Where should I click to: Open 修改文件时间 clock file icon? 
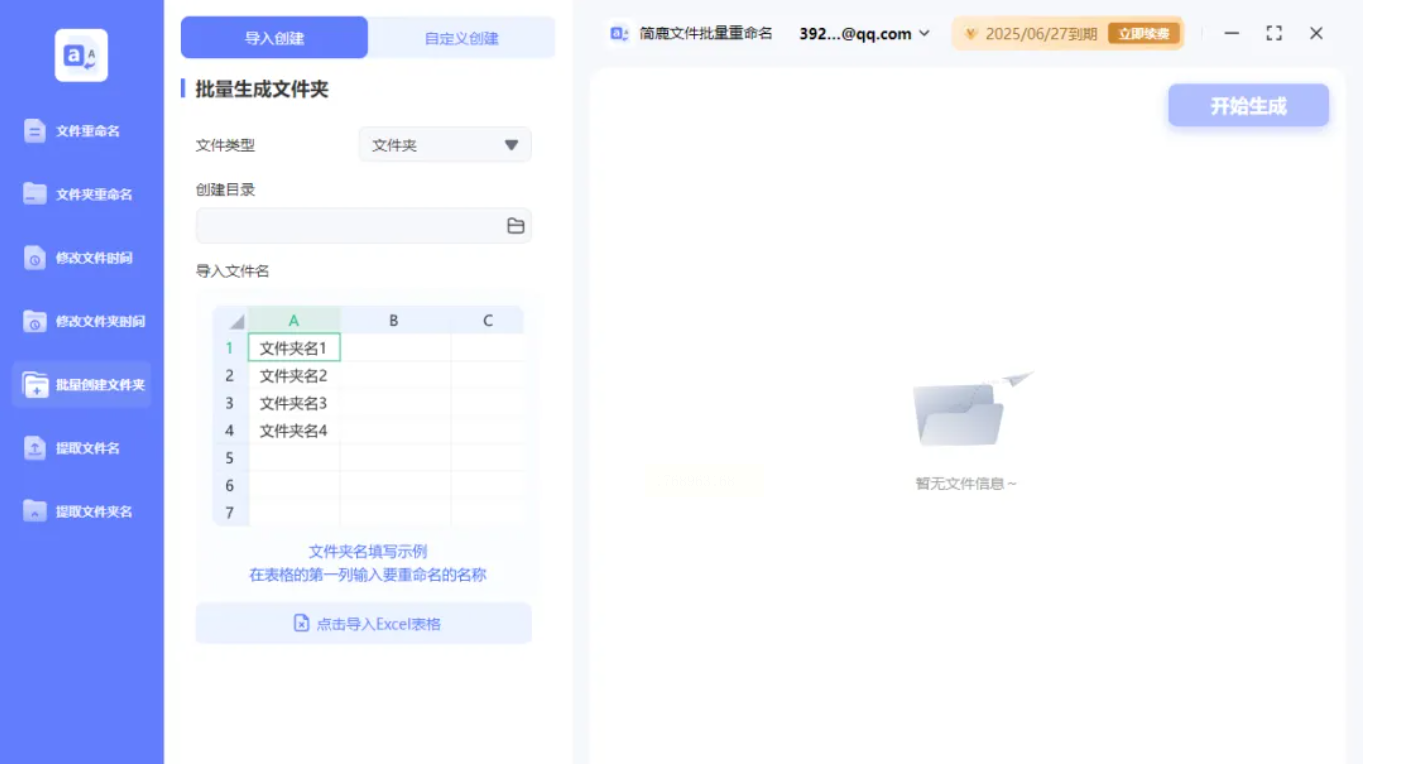pos(35,258)
